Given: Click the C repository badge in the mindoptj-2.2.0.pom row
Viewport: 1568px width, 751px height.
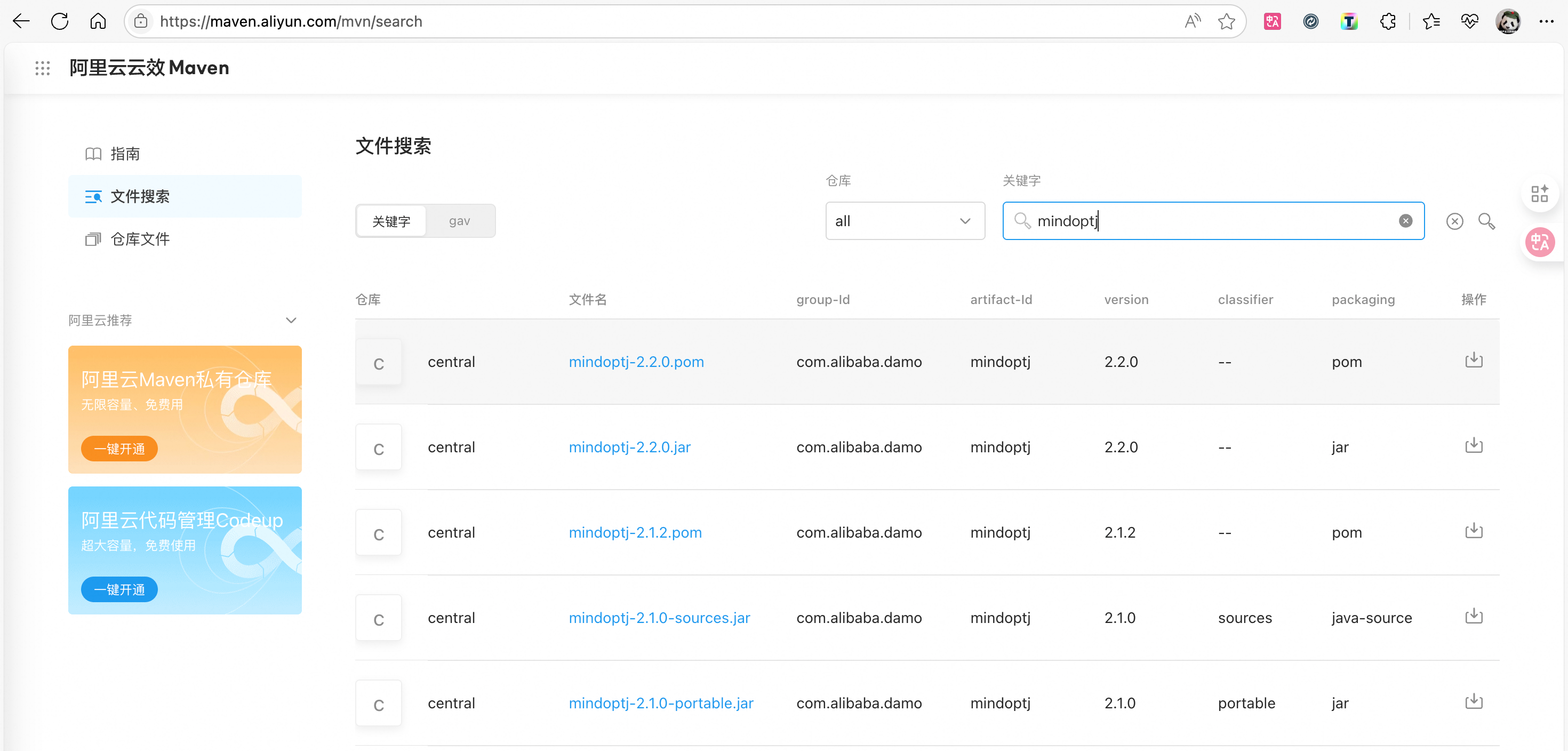Looking at the screenshot, I should [x=379, y=362].
